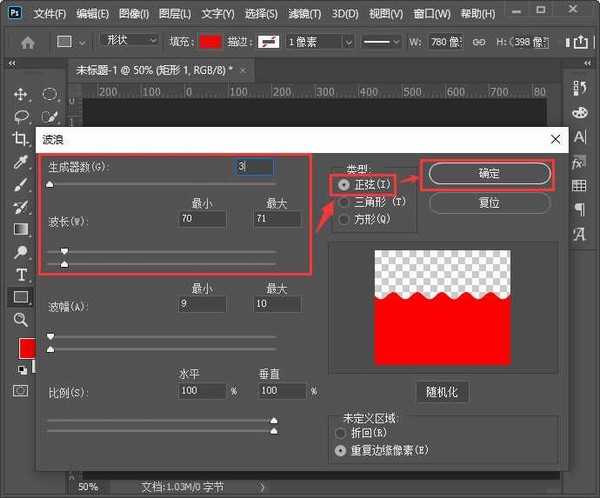Click the 确定 button

click(489, 173)
